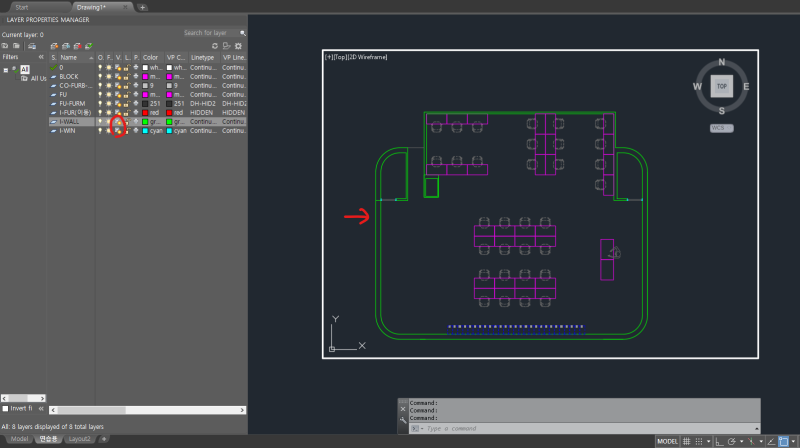The width and height of the screenshot is (800, 448).
Task: Click the New Property Filter icon
Action: pyautogui.click(x=6, y=46)
